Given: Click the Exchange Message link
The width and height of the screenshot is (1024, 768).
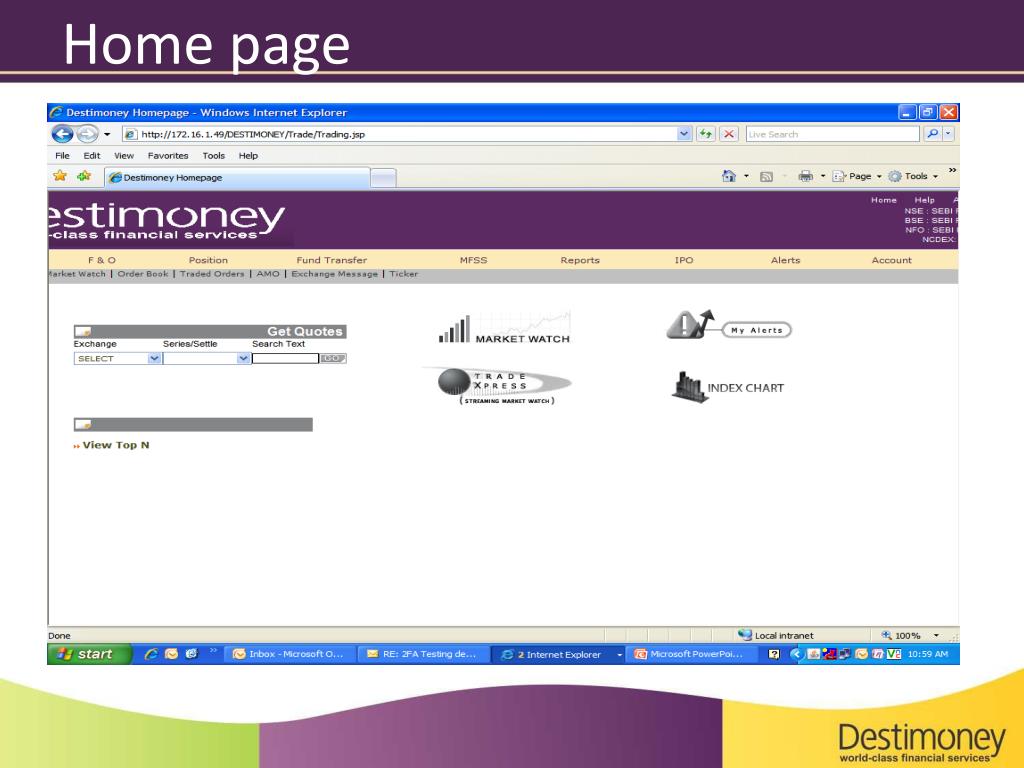Looking at the screenshot, I should tap(334, 274).
